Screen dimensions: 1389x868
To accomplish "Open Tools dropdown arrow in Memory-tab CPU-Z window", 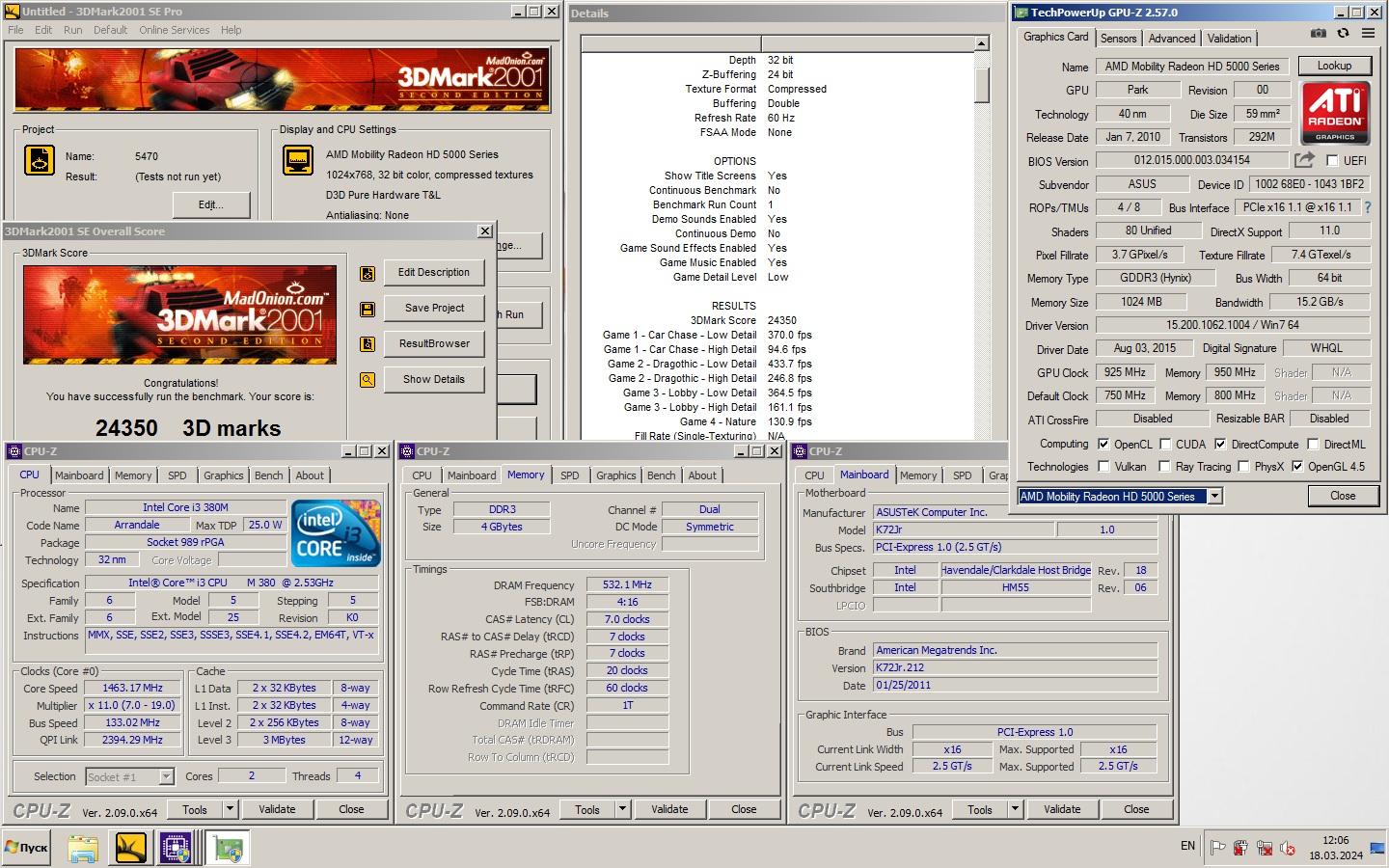I will pyautogui.click(x=622, y=809).
